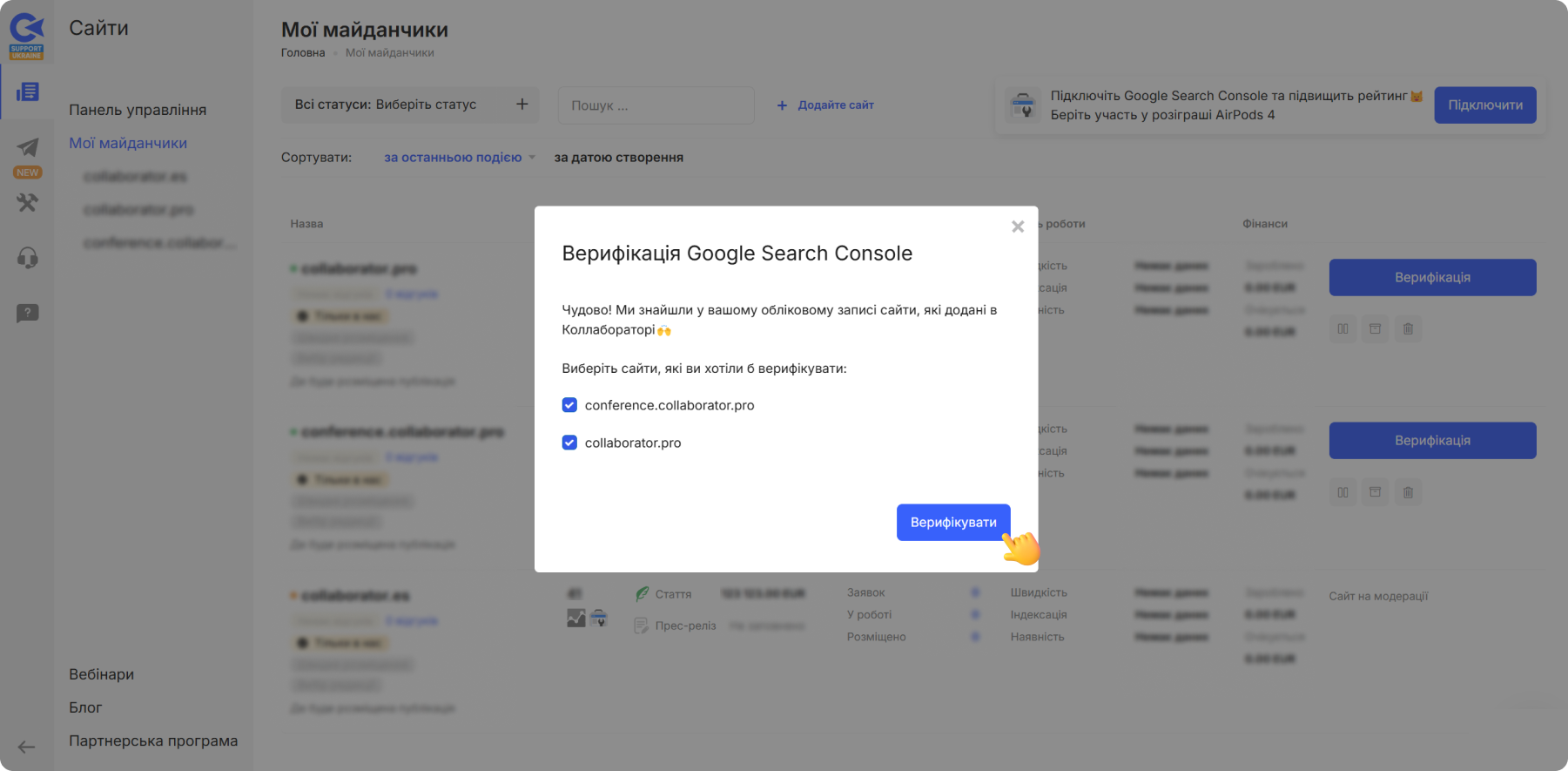This screenshot has width=1568, height=771.
Task: Click Верифікація button for collaborator.pro row
Action: [x=1432, y=277]
